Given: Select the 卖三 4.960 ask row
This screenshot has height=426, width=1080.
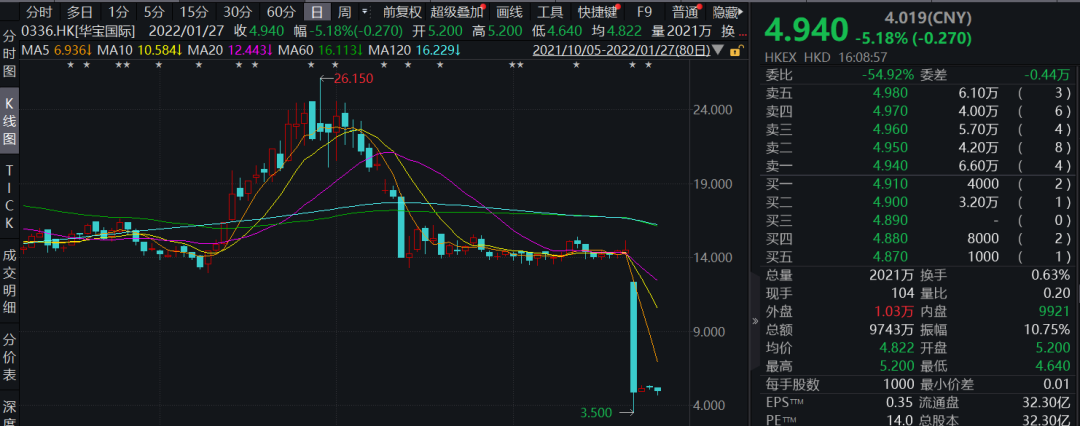Looking at the screenshot, I should pyautogui.click(x=919, y=129).
